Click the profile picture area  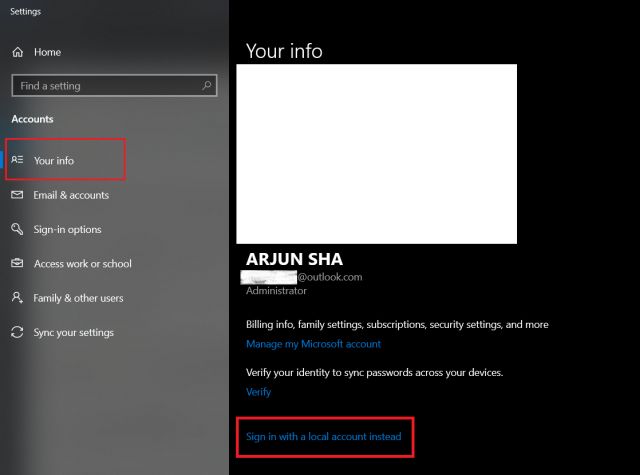pos(376,154)
